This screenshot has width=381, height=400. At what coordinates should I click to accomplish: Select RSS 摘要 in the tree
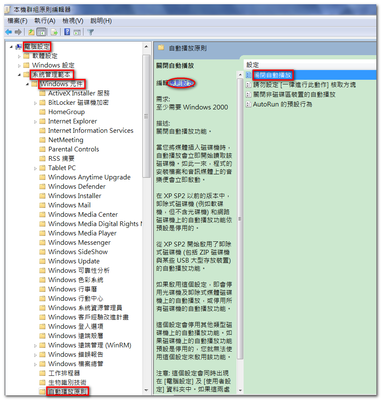tap(61, 158)
